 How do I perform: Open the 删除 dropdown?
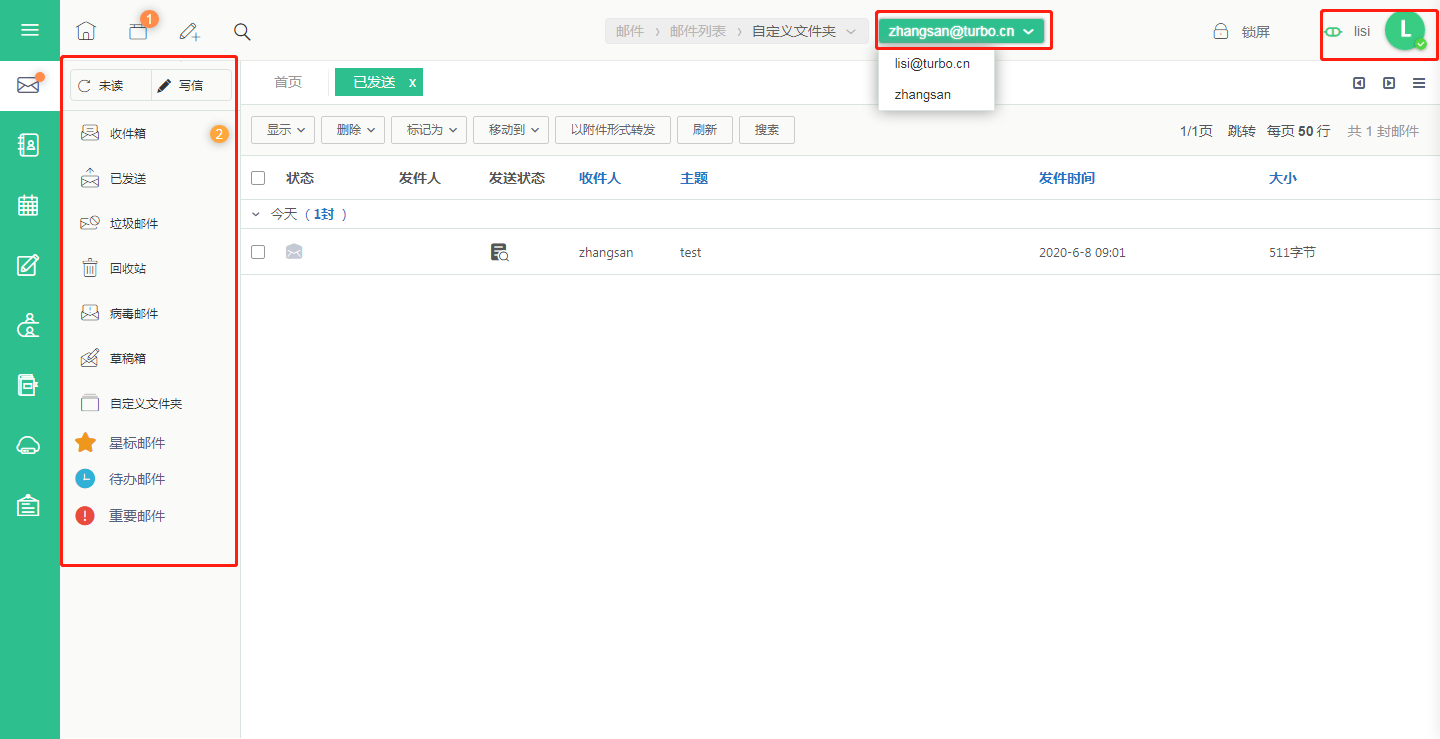tap(352, 130)
